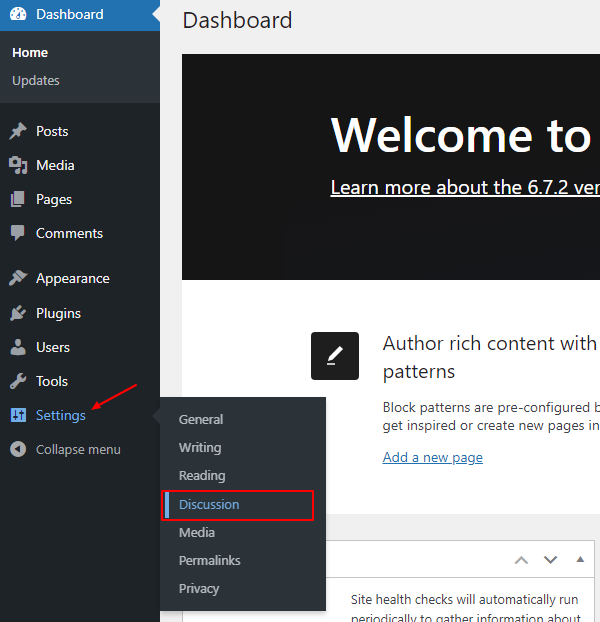The image size is (600, 622).
Task: Toggle the widget panel with triangle arrow
Action: tap(580, 559)
